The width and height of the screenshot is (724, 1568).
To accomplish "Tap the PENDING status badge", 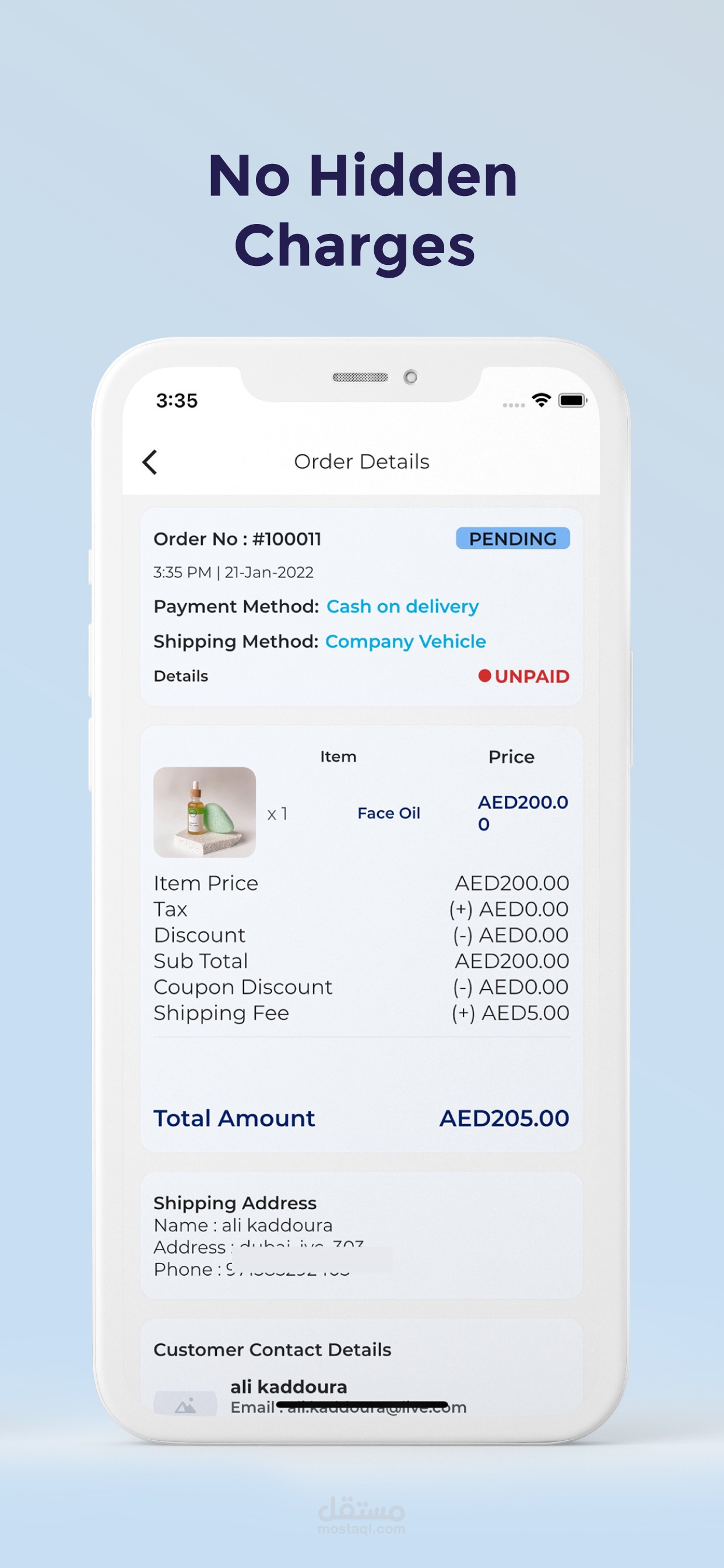I will (x=512, y=538).
